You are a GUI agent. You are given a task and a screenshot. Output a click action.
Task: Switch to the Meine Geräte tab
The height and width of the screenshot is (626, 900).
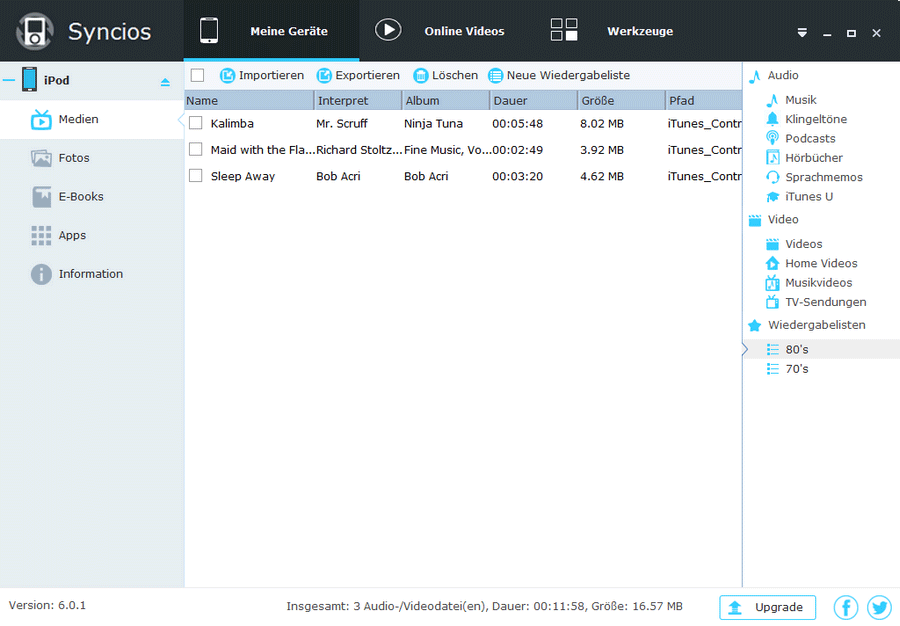[x=271, y=30]
